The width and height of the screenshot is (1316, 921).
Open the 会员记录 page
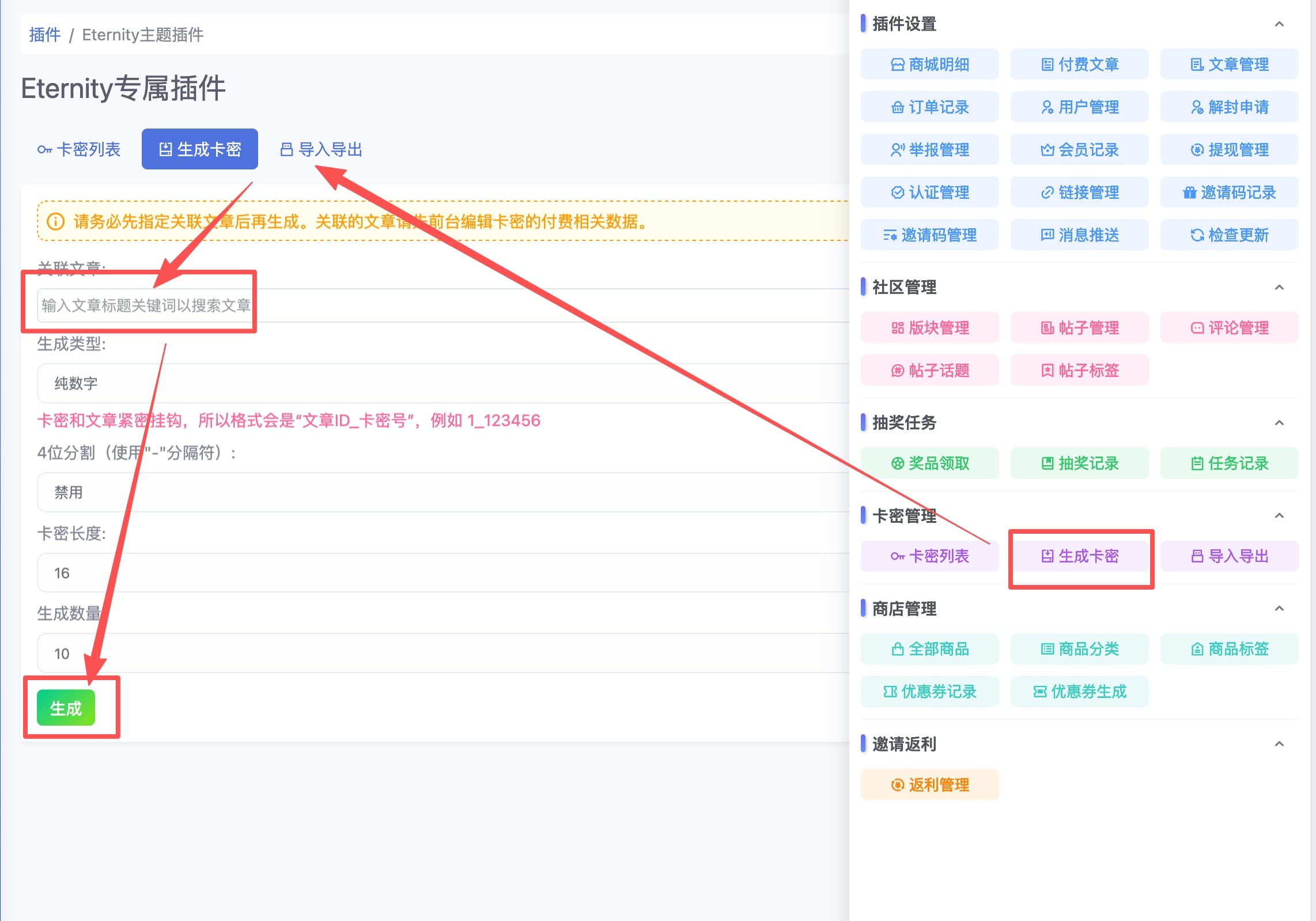[1079, 150]
